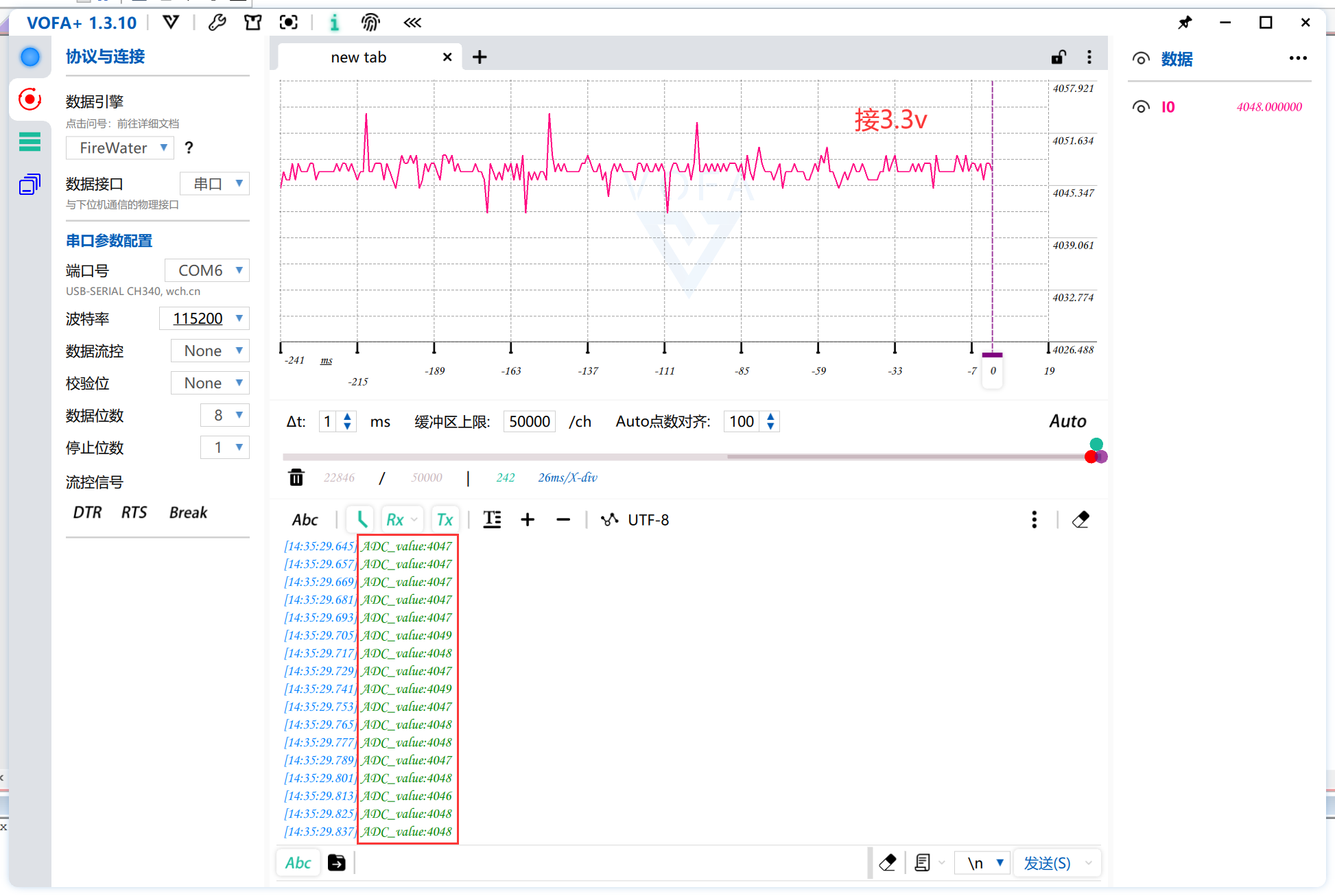The width and height of the screenshot is (1335, 896).
Task: Clear the send box with bottom eraser icon
Action: 888,862
